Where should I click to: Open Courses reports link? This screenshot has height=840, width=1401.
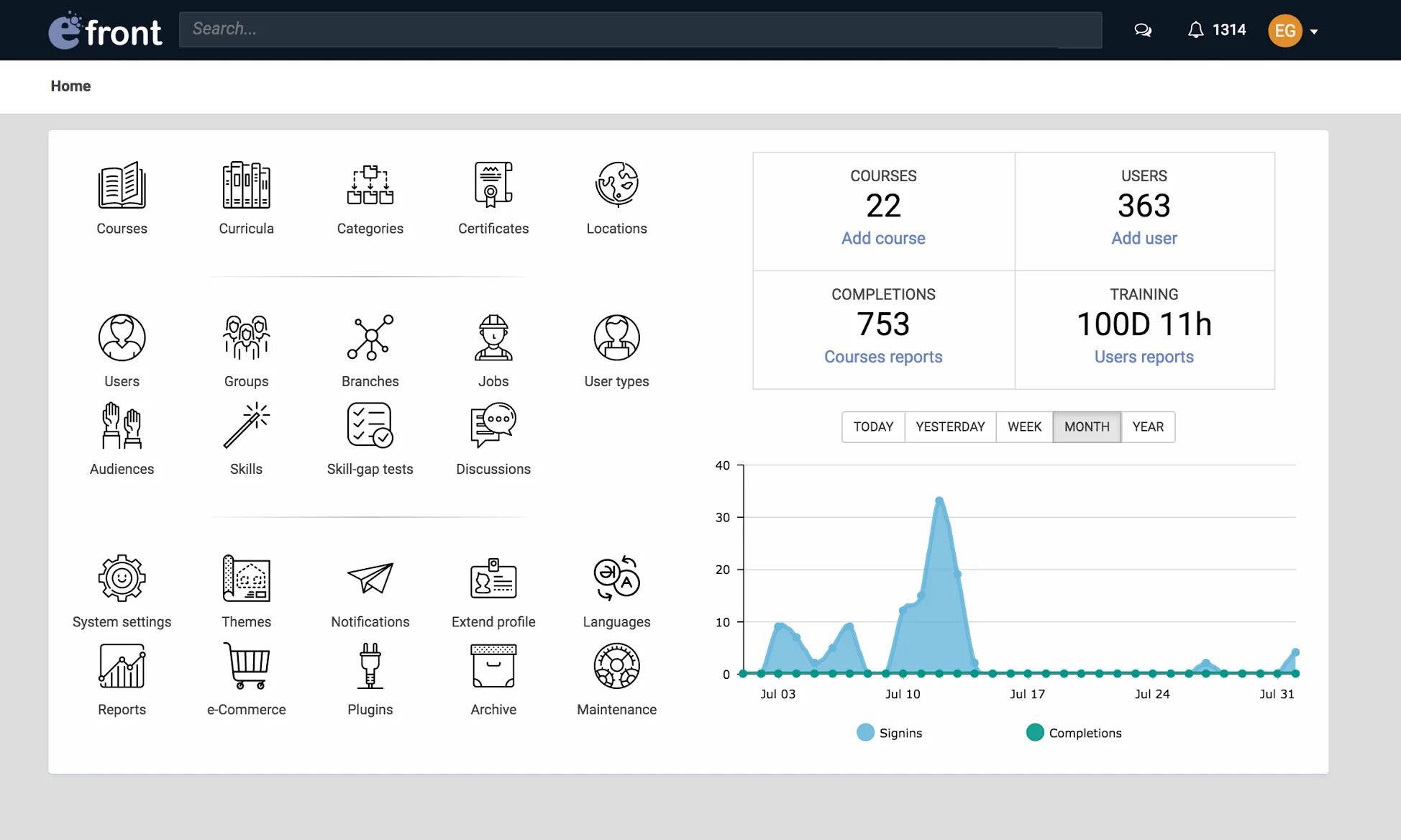tap(883, 356)
